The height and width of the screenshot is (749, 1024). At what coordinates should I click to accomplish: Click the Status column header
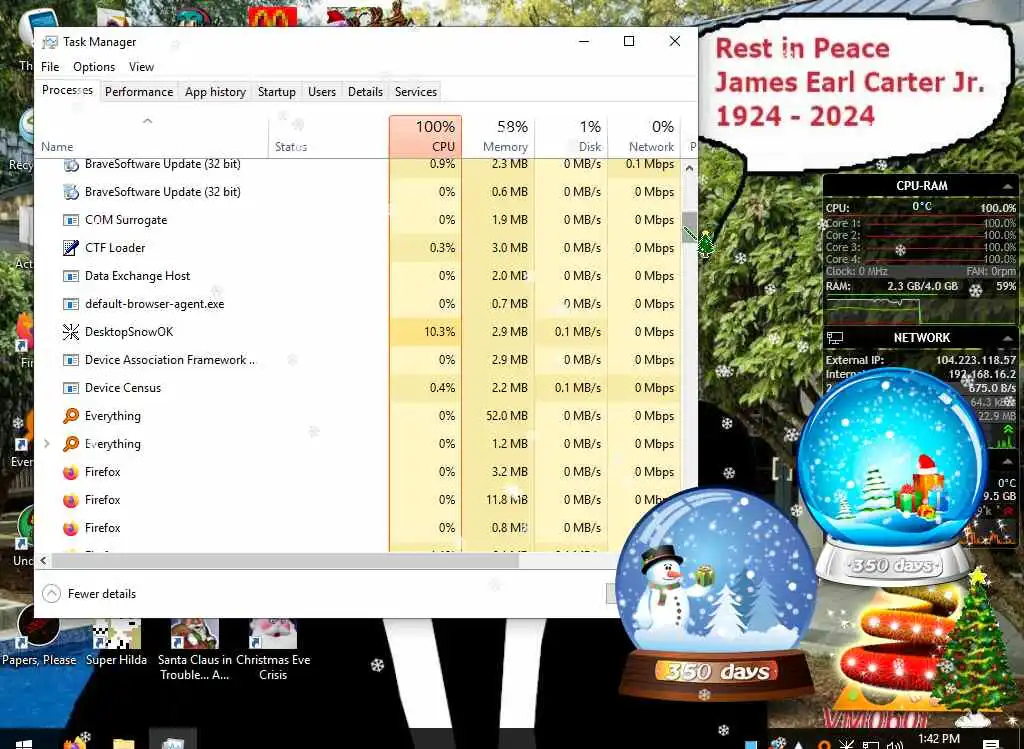tap(328, 136)
